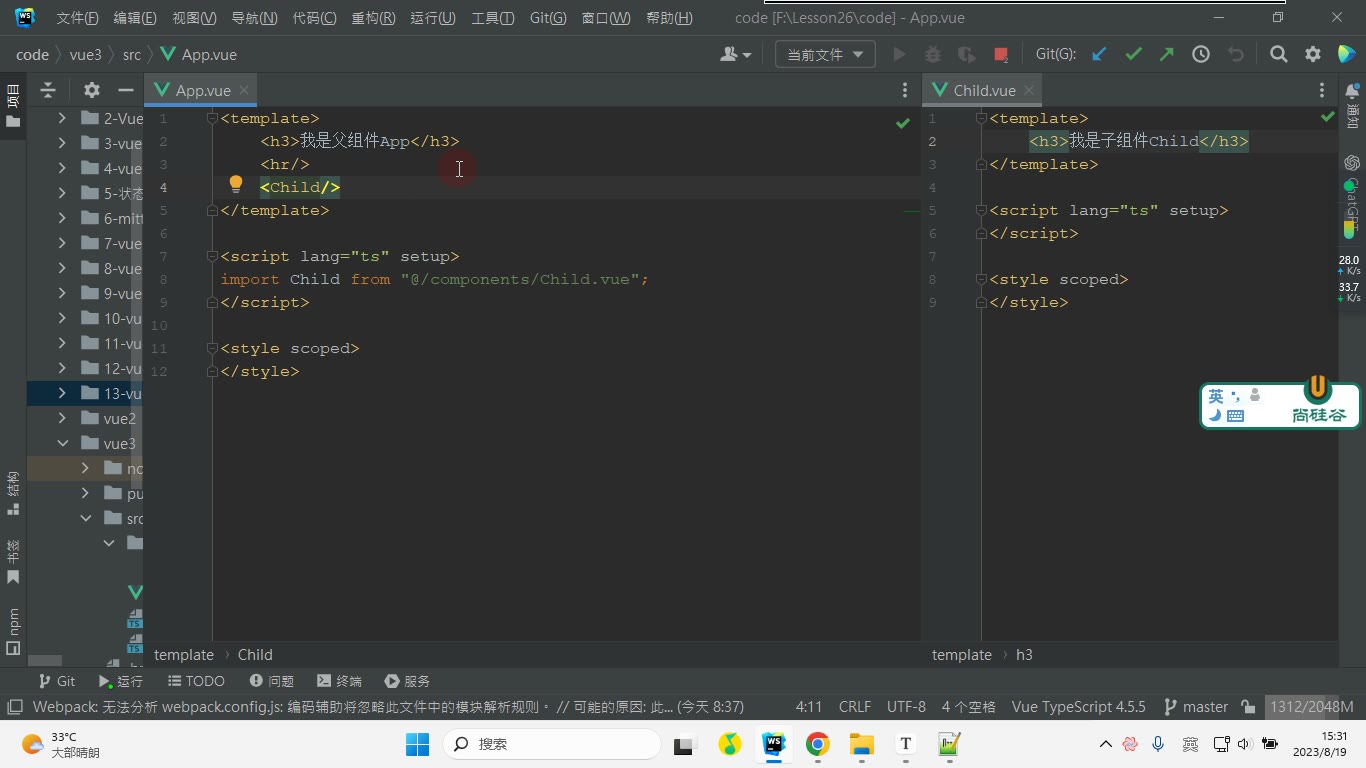The image size is (1366, 768).
Task: Toggle the Git tool window button
Action: [x=57, y=681]
